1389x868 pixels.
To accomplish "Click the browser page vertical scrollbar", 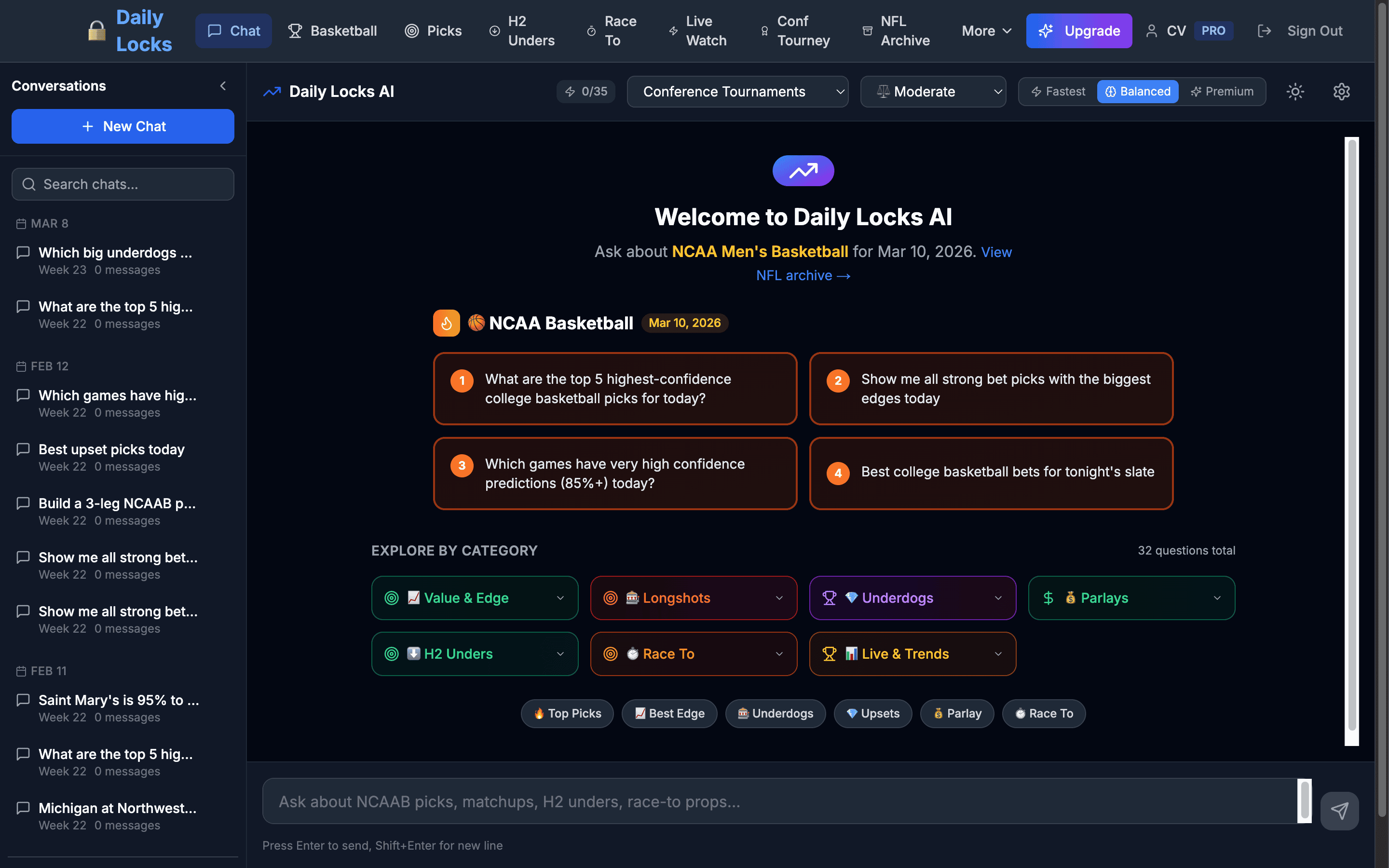I will pyautogui.click(x=1382, y=410).
